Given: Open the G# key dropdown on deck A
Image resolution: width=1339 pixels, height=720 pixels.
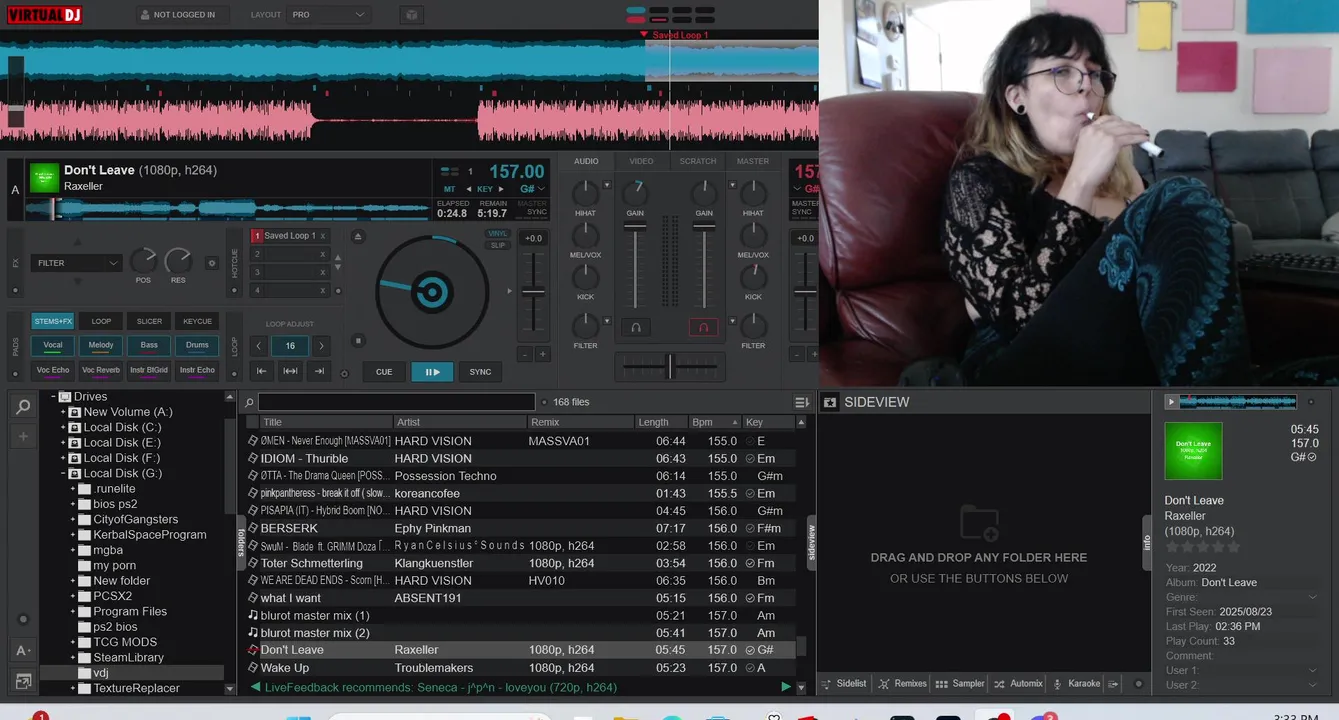Looking at the screenshot, I should click(533, 189).
